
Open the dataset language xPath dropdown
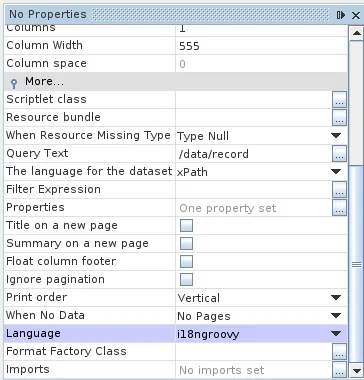[336, 172]
